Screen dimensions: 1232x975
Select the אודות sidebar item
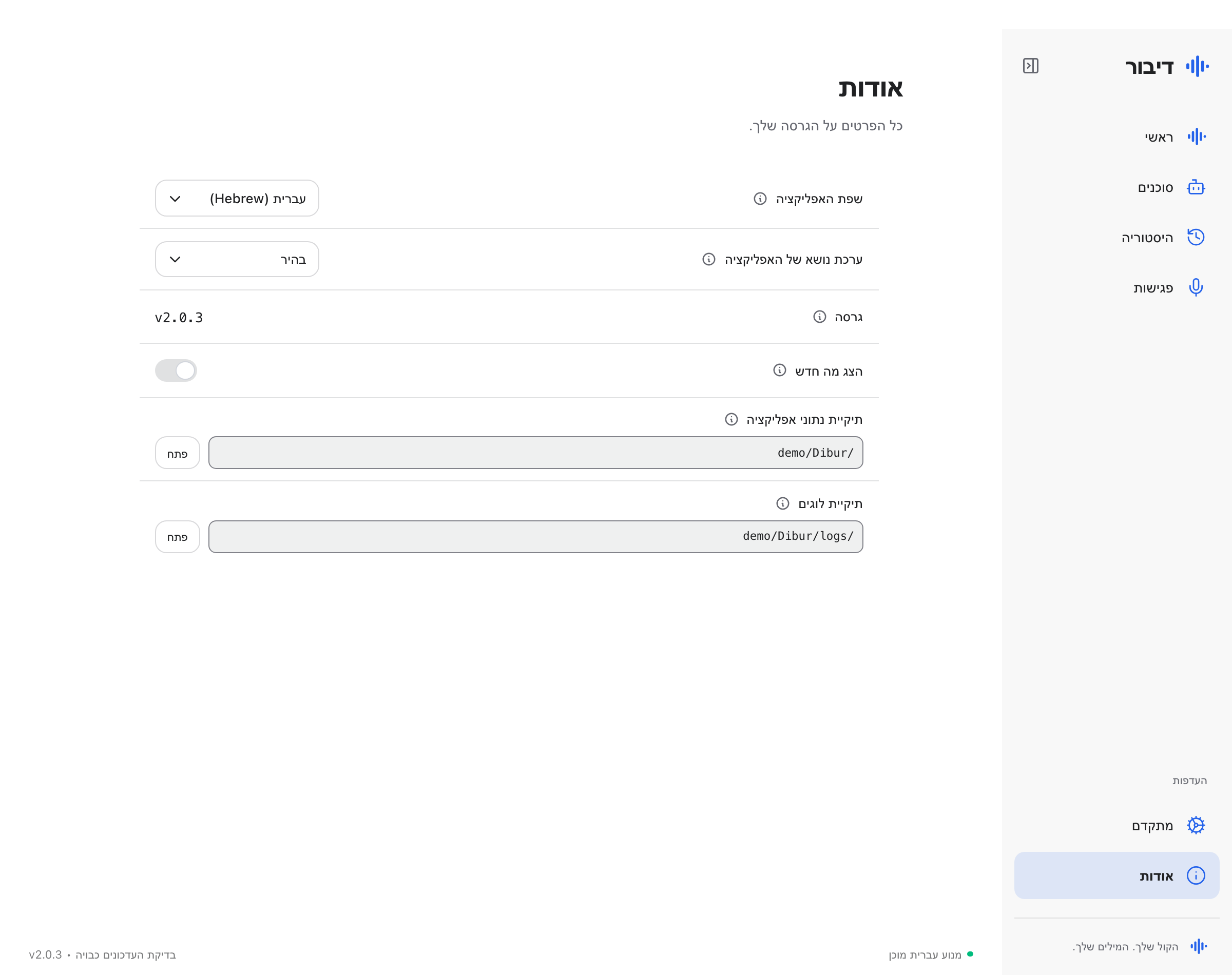[x=1116, y=875]
